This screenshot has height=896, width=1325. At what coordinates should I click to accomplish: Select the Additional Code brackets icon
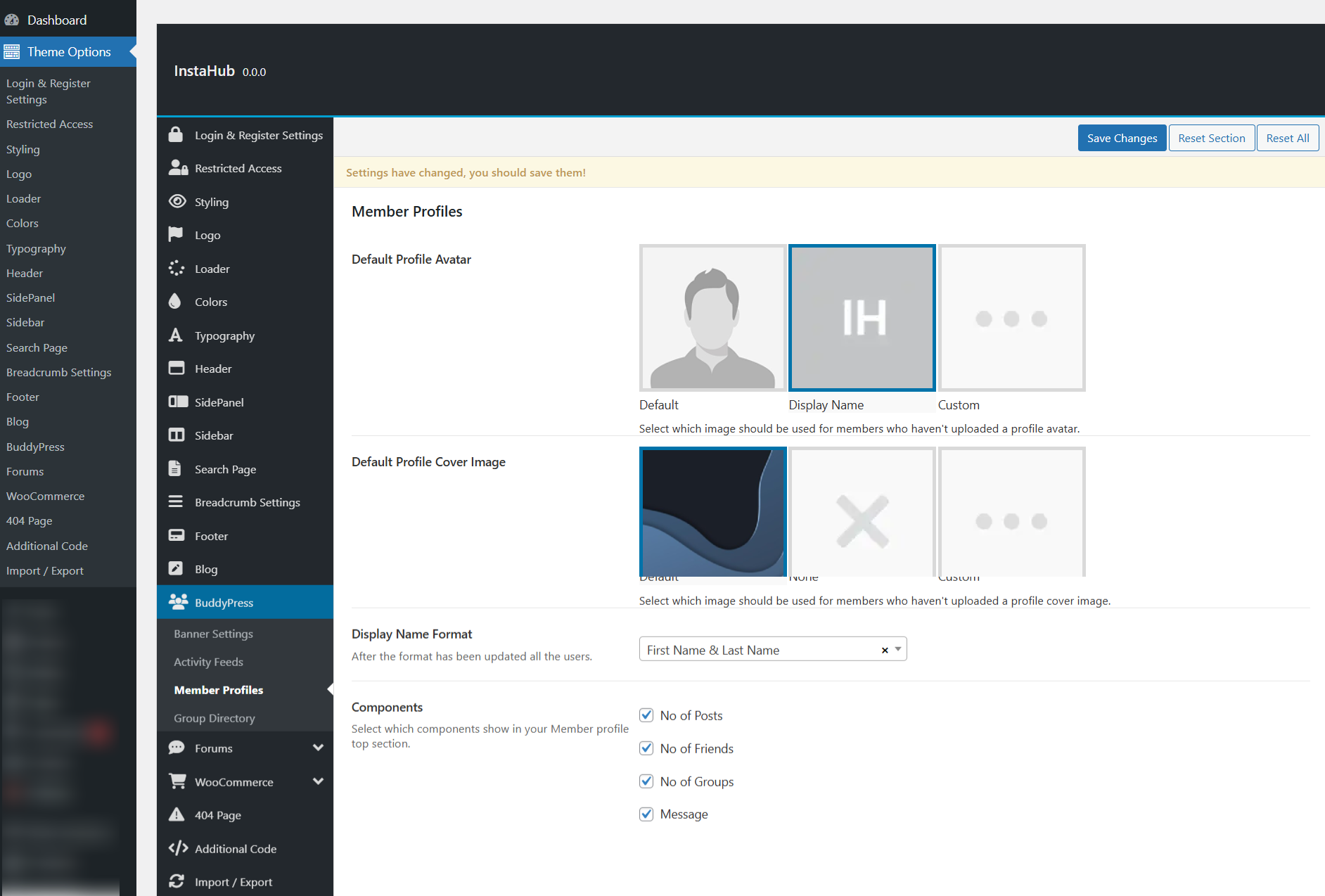pos(178,848)
